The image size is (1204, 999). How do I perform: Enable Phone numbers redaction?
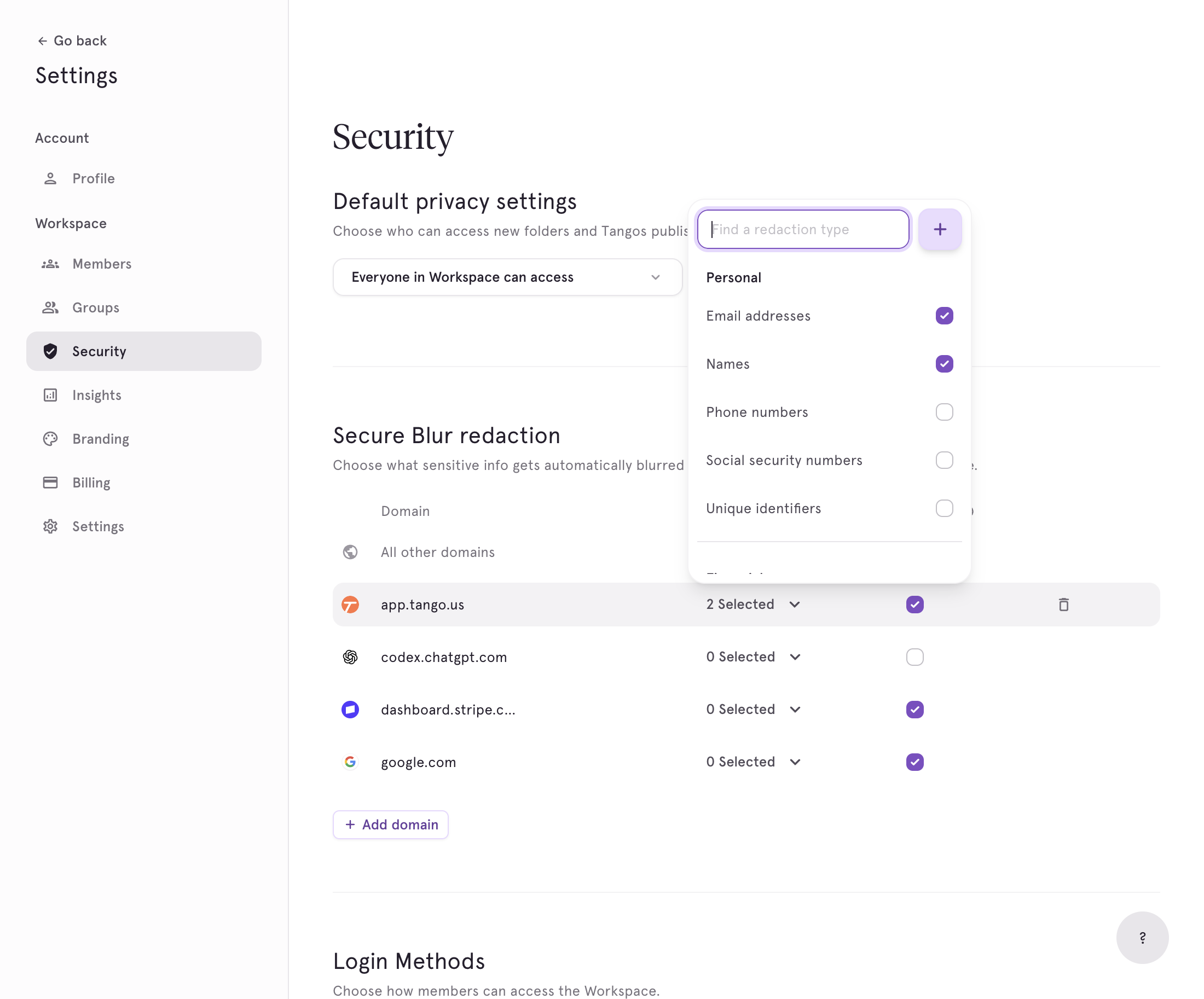[944, 412]
